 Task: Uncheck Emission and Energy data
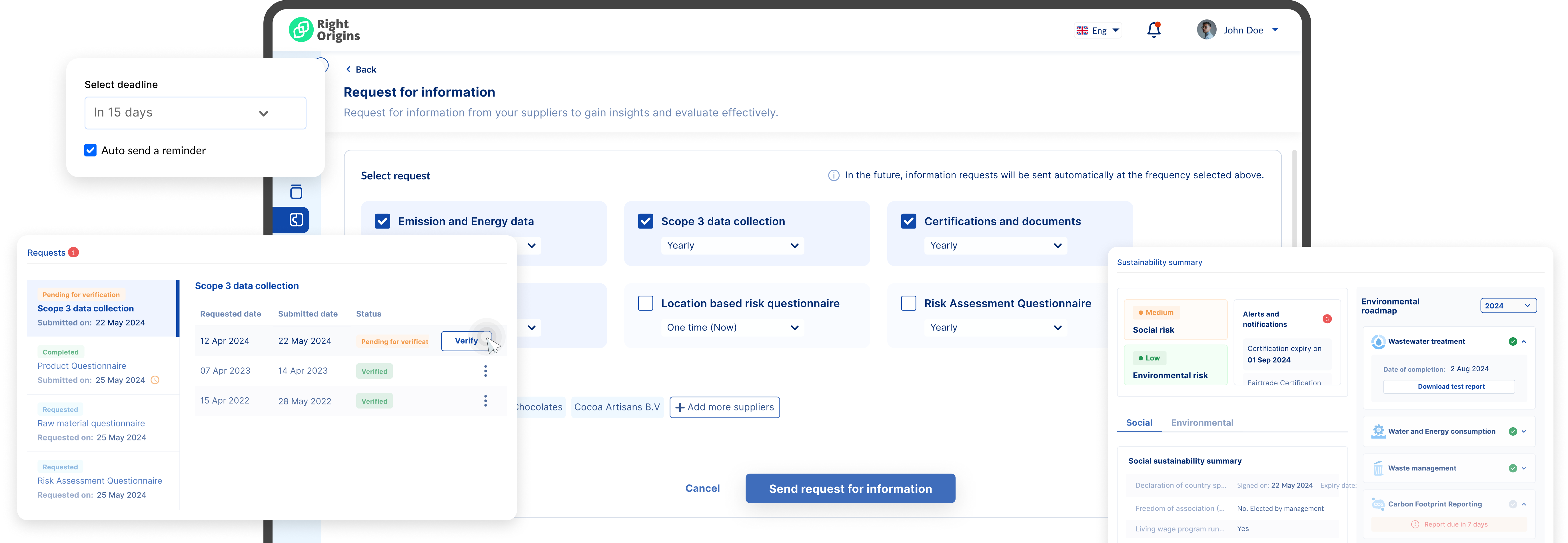pos(382,221)
